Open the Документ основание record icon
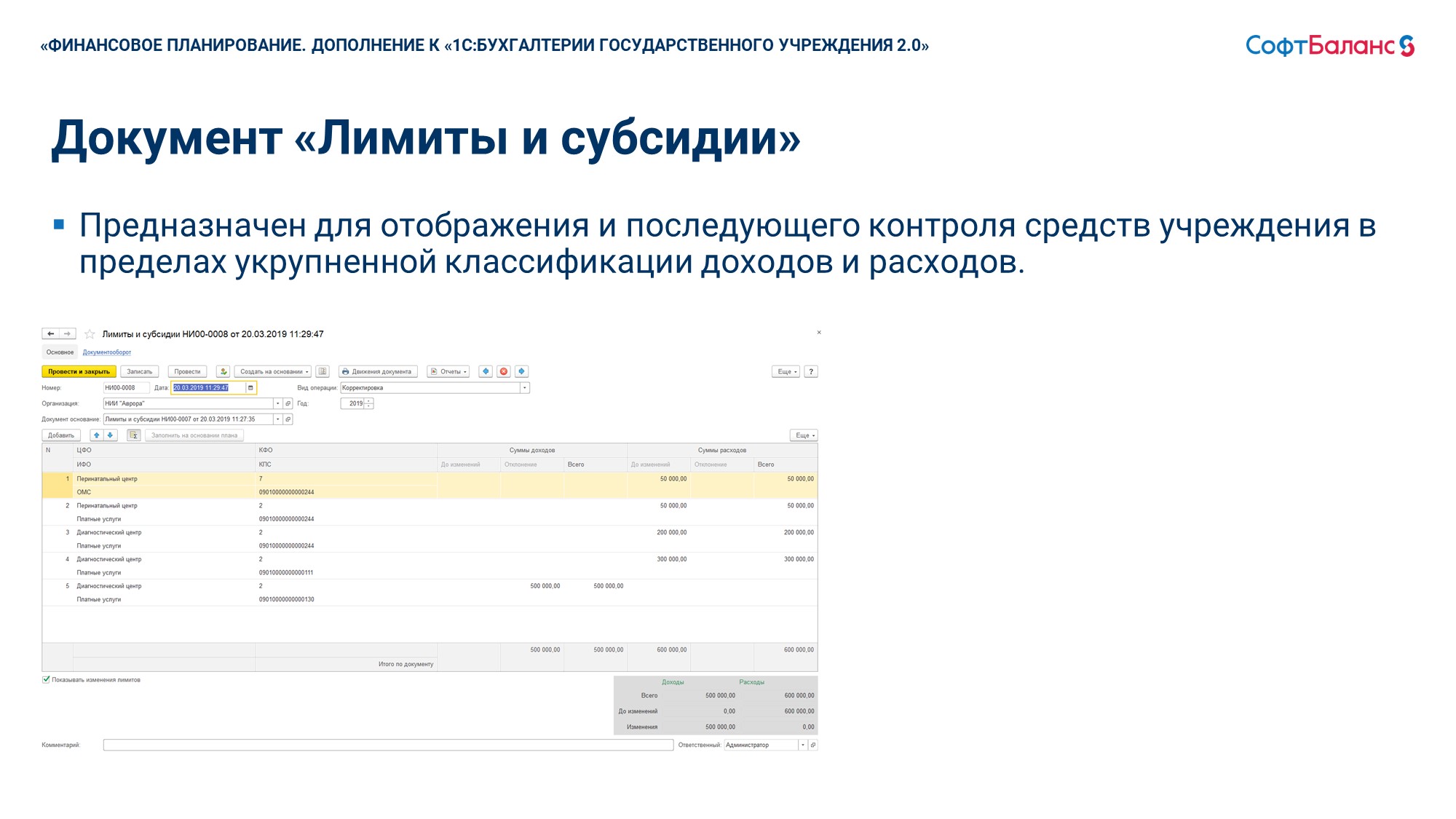This screenshot has width=1456, height=819. pos(288,419)
